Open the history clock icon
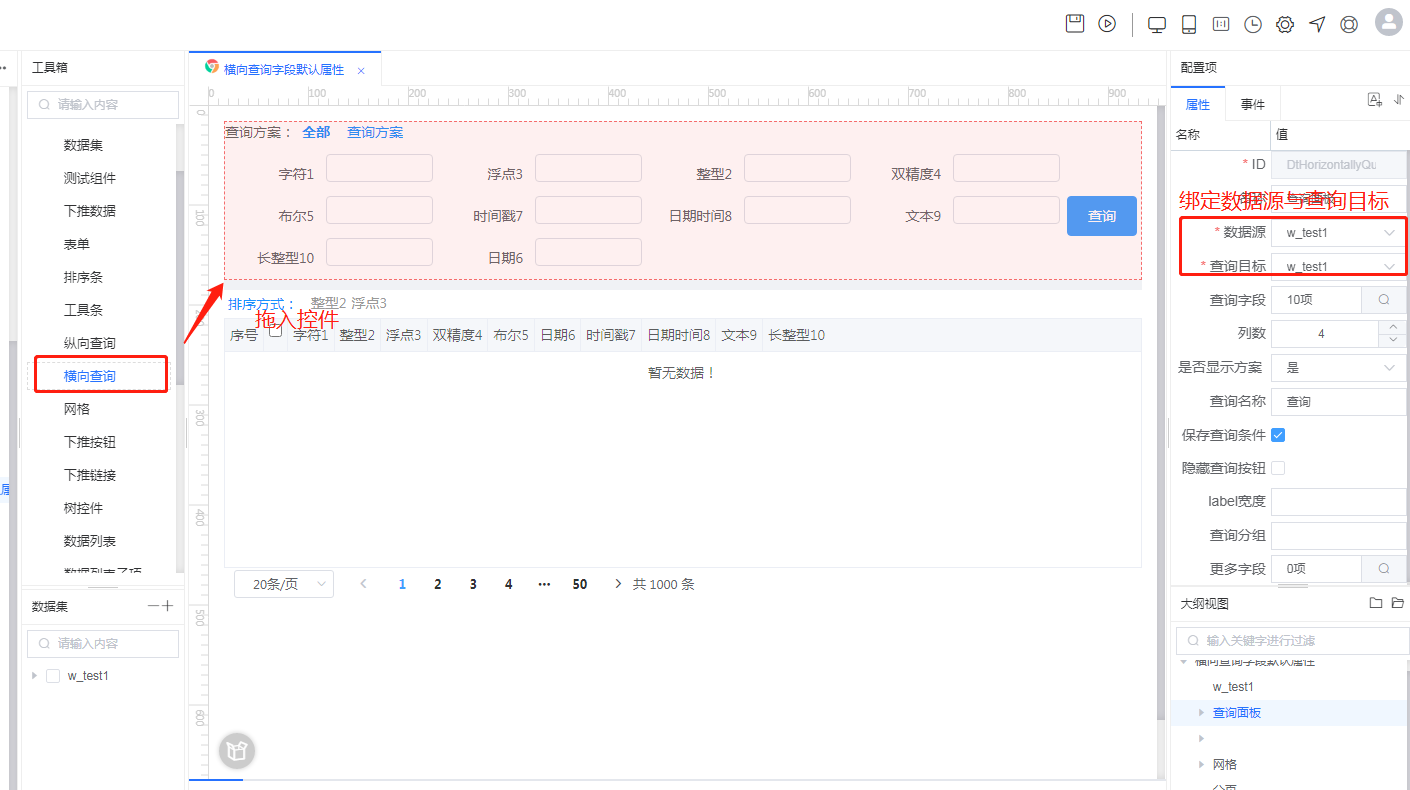Viewport: 1410px width, 790px height. point(1253,25)
